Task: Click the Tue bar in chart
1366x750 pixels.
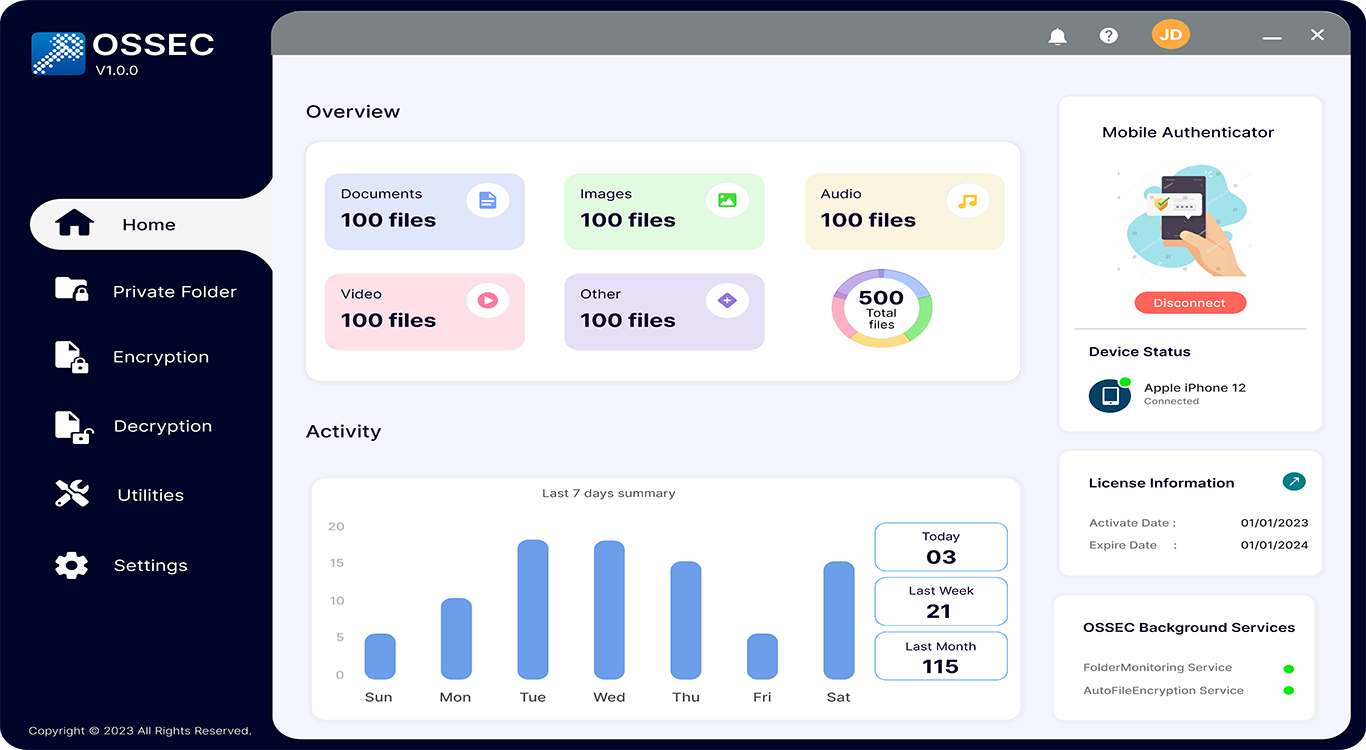Action: 533,610
